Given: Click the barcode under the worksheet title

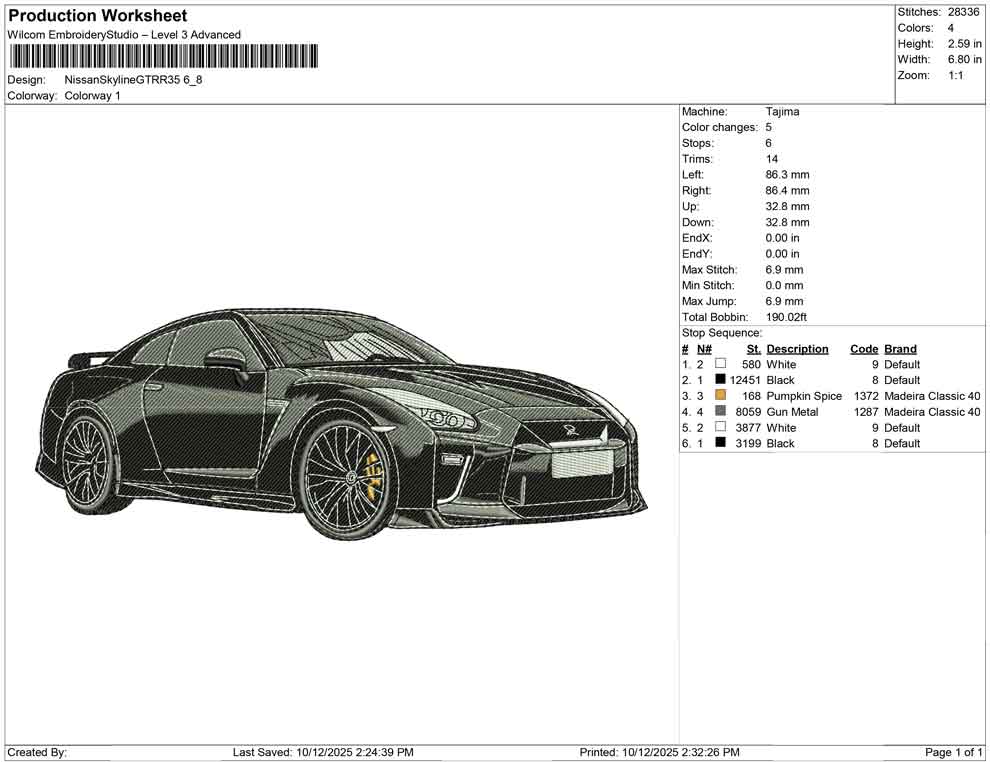Looking at the screenshot, I should point(162,56).
